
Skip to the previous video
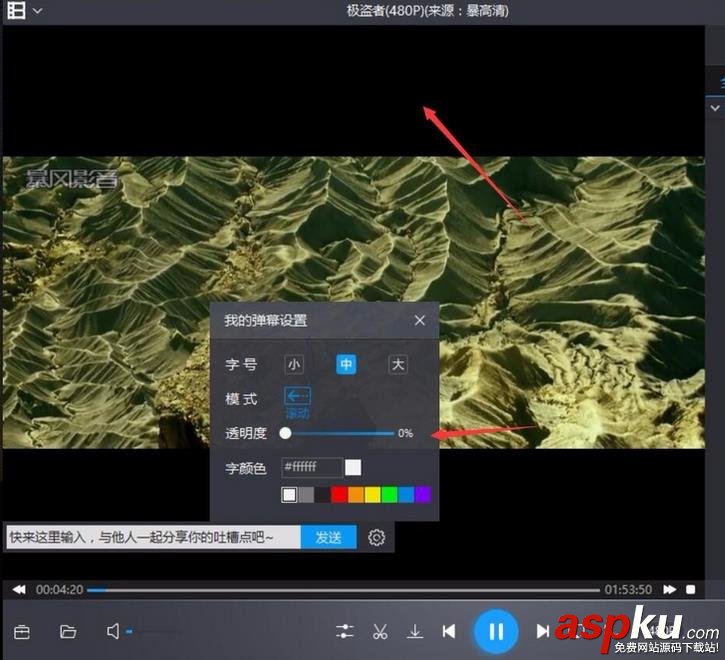coord(449,631)
